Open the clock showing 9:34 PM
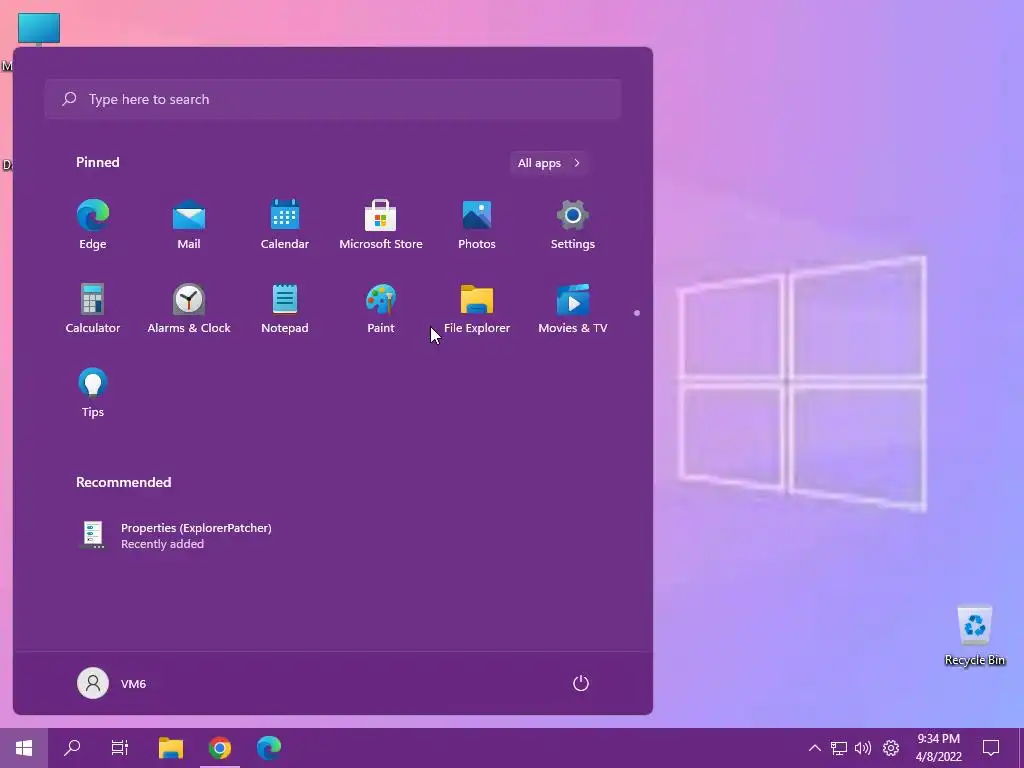The height and width of the screenshot is (768, 1024). 938,748
